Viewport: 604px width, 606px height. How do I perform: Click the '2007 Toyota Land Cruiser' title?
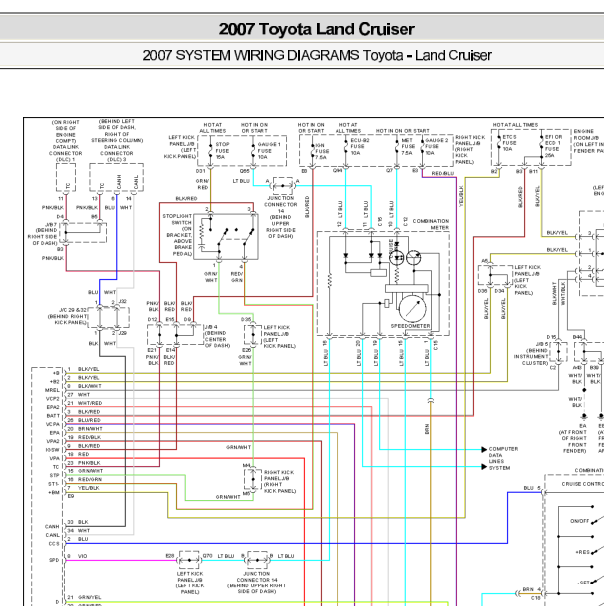click(316, 29)
